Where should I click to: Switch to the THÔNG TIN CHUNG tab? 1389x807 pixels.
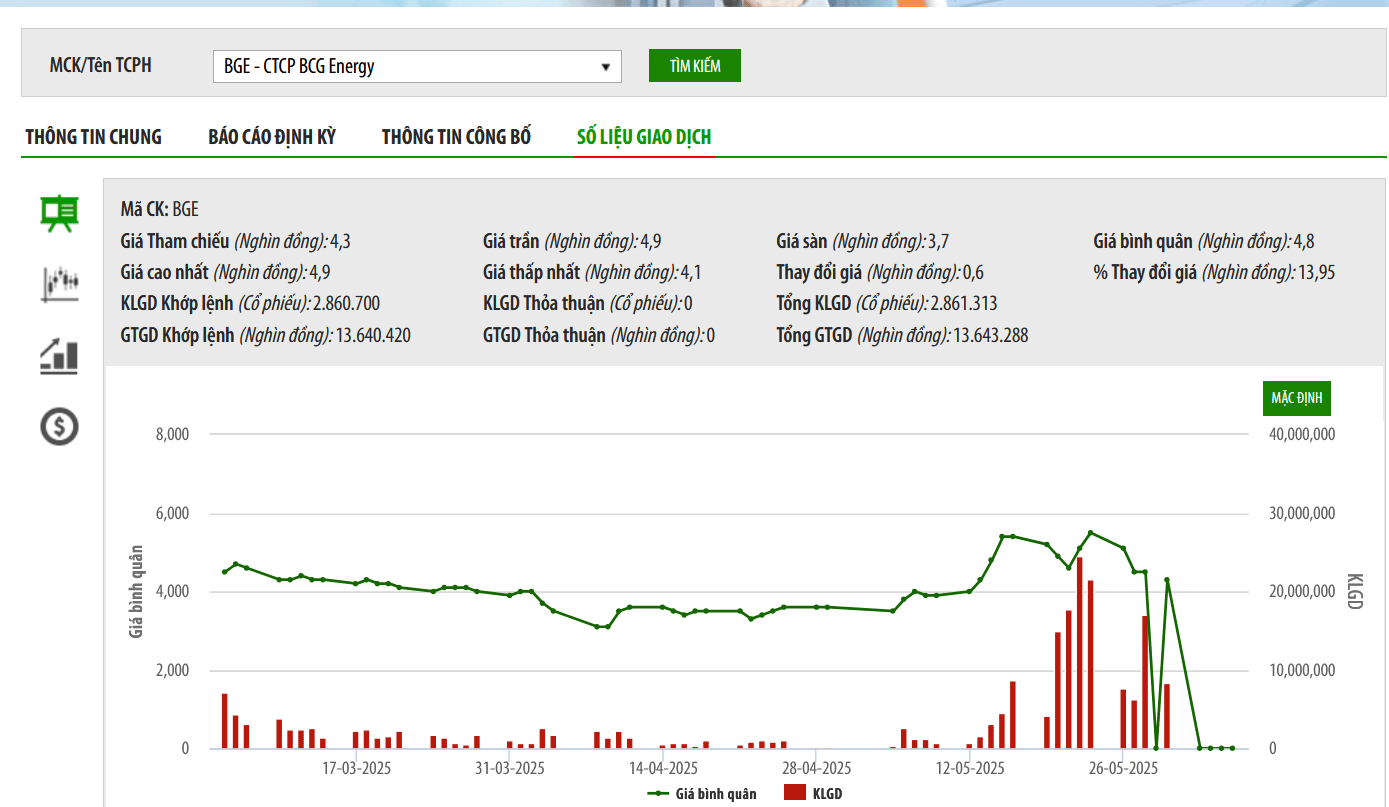pyautogui.click(x=94, y=137)
